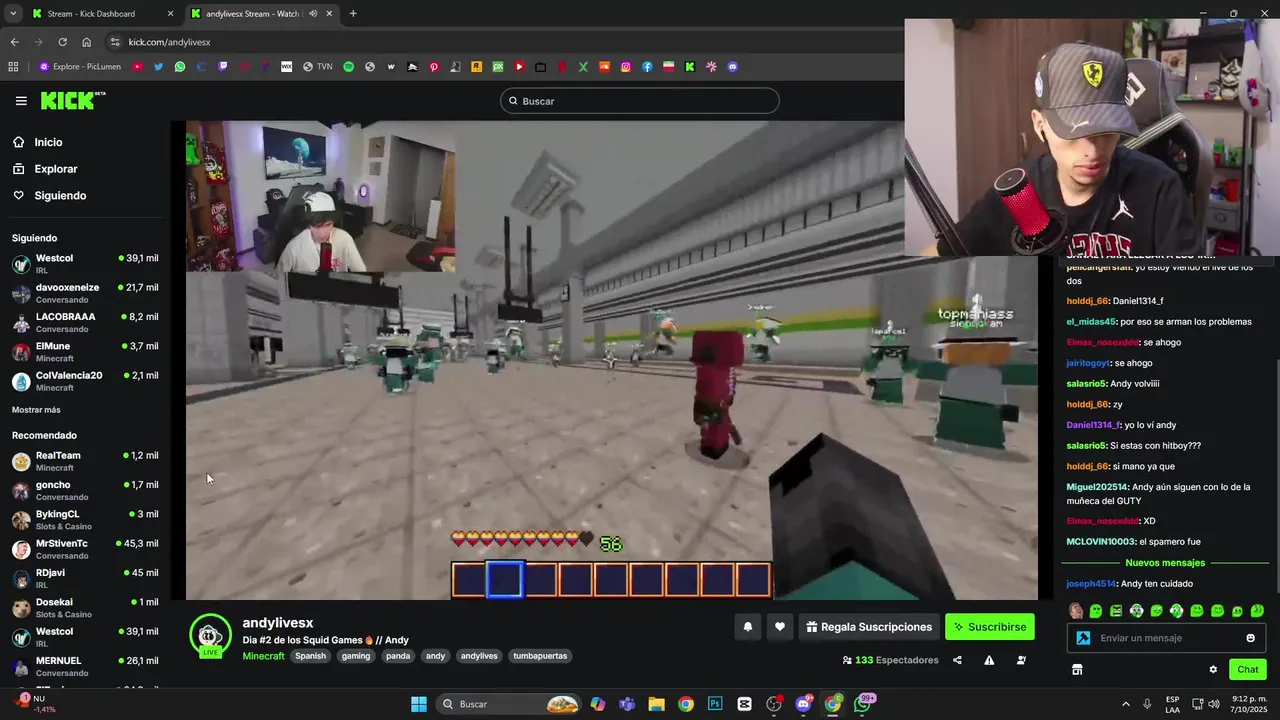Open the LACOBRAAA channel
The width and height of the screenshot is (1280, 720).
(85, 322)
